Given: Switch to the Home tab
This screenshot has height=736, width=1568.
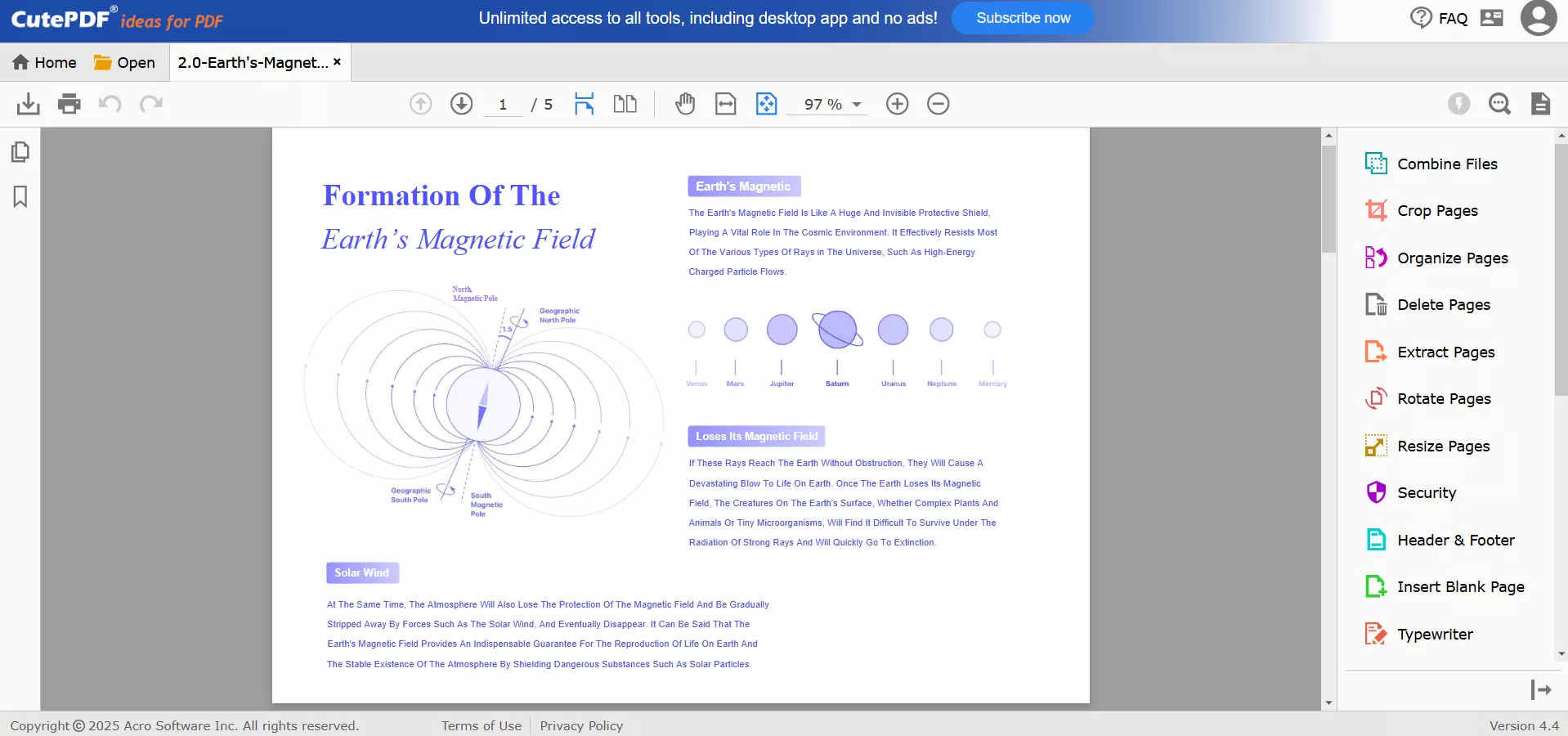Looking at the screenshot, I should coord(45,61).
